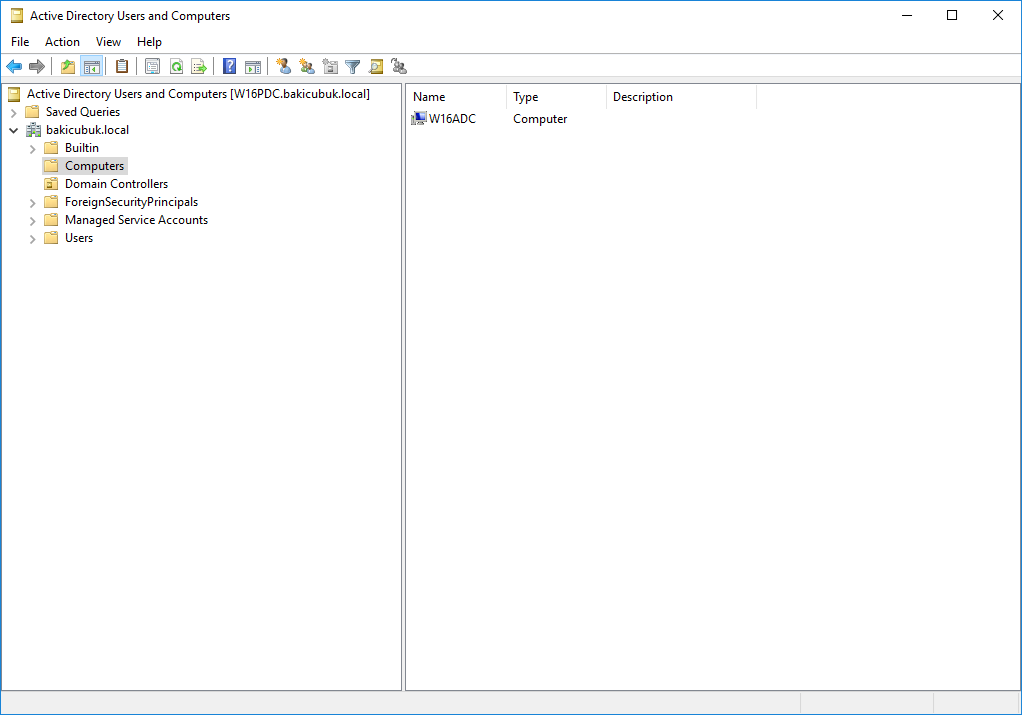Select the Domain Controllers OU

pyautogui.click(x=116, y=184)
